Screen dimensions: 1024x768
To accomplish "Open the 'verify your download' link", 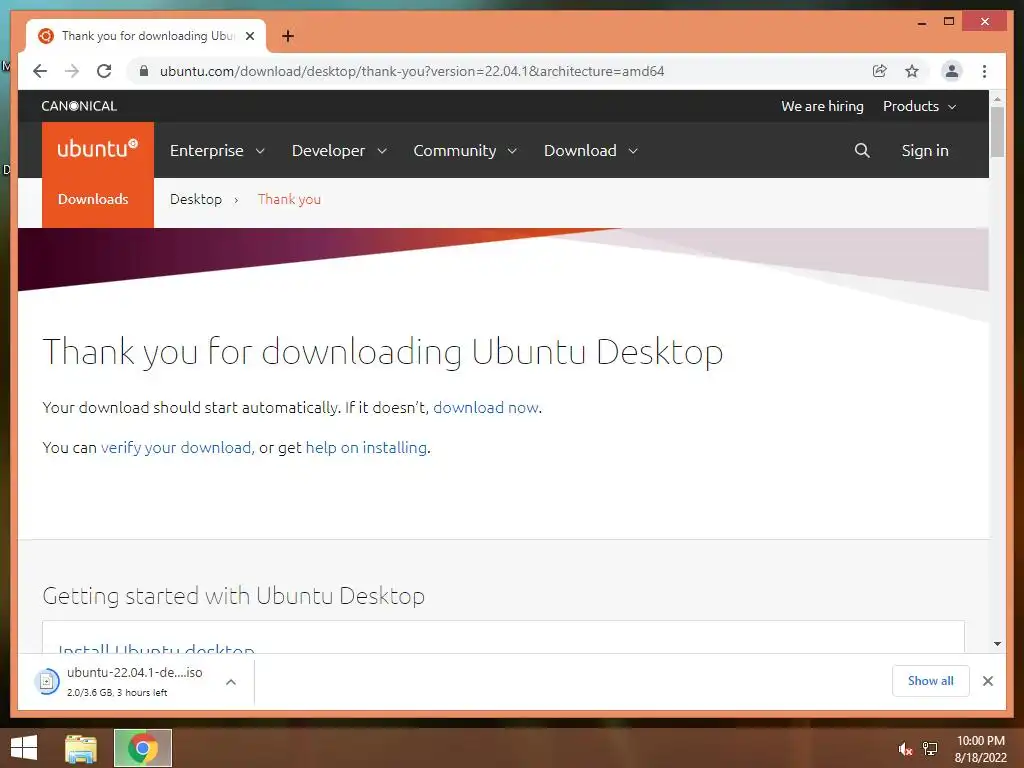I will click(176, 447).
